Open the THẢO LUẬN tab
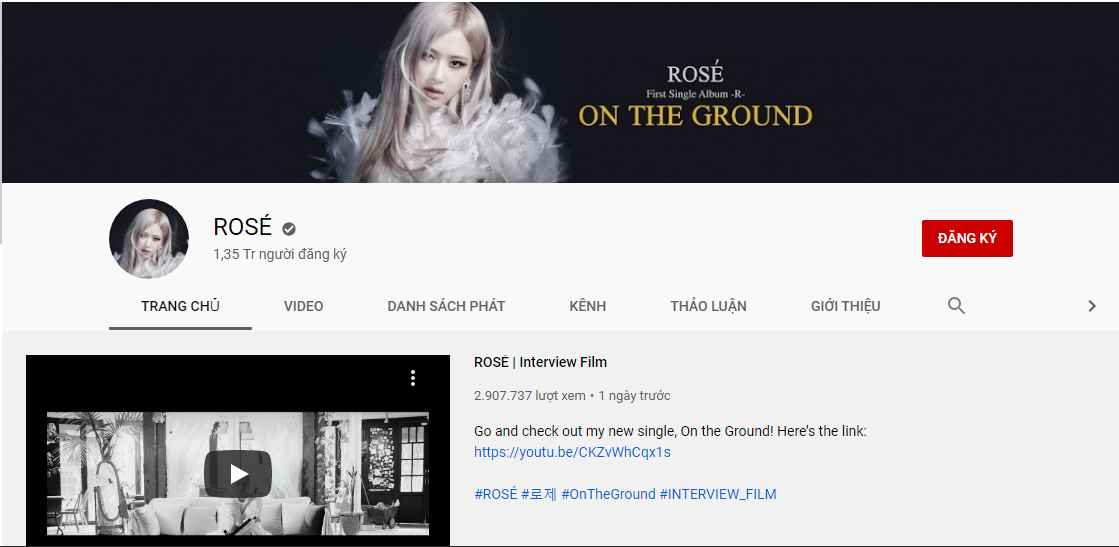Screen dimensions: 1119x547 [x=709, y=306]
